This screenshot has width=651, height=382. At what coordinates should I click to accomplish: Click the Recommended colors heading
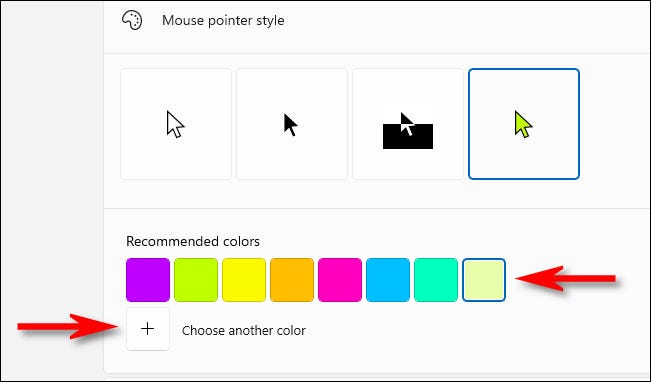(x=193, y=241)
